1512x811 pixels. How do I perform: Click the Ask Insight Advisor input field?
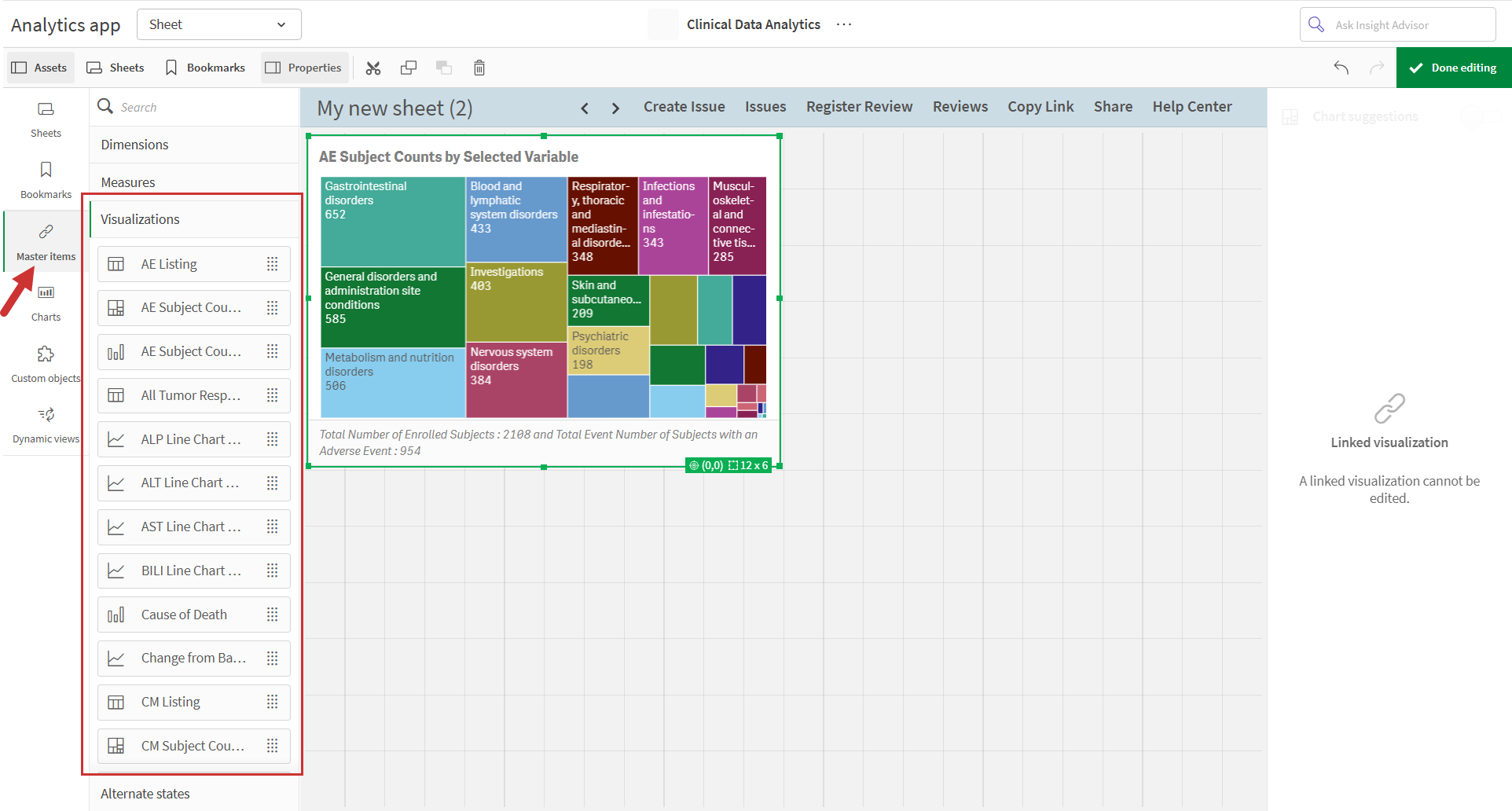tap(1398, 24)
